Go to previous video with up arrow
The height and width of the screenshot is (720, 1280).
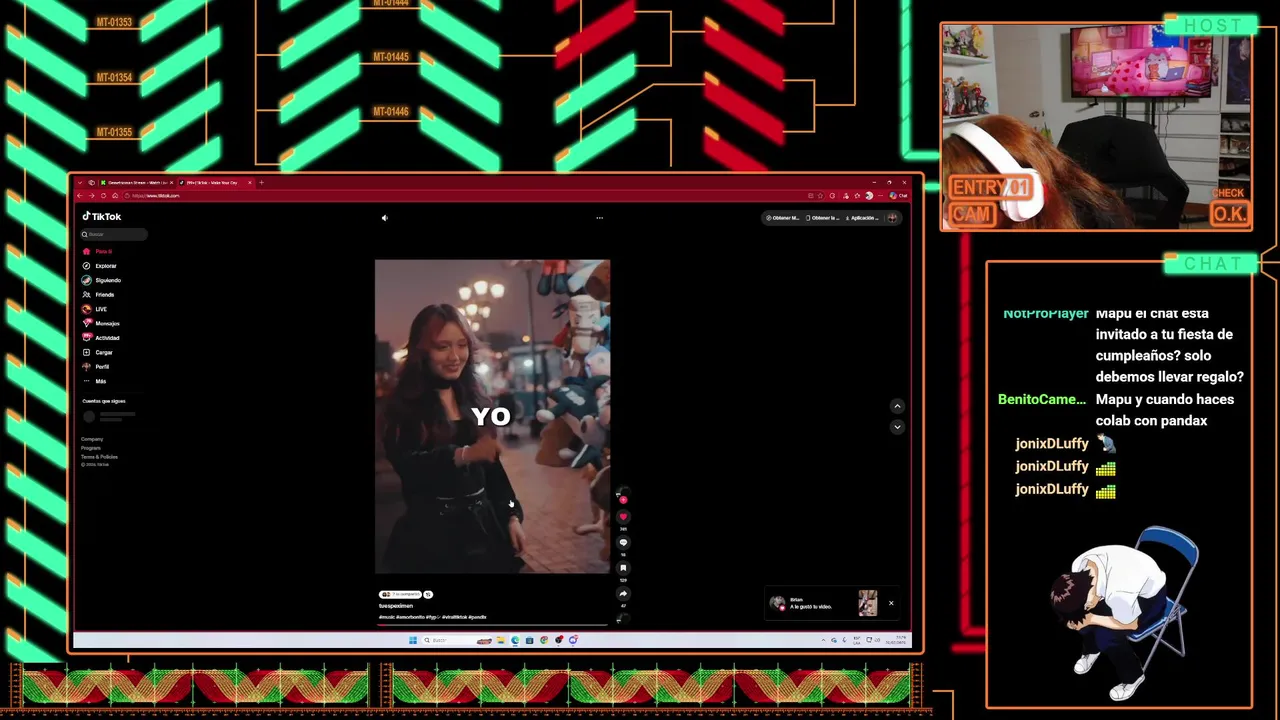coord(897,406)
